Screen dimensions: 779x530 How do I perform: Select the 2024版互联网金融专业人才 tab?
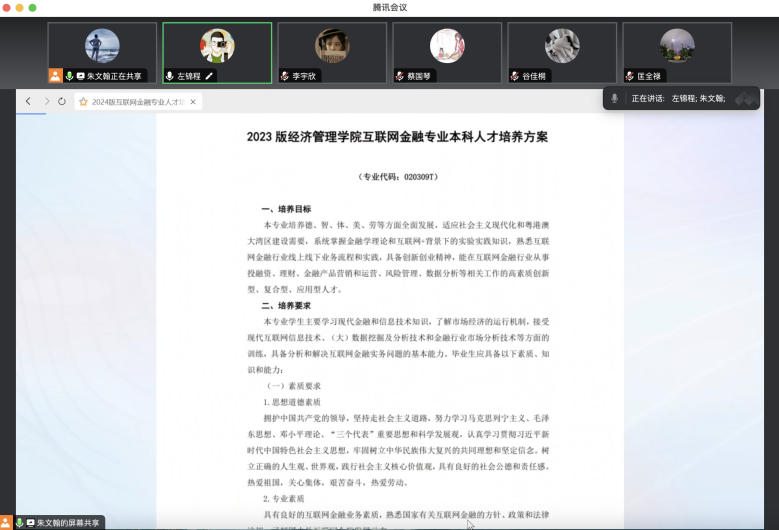136,102
